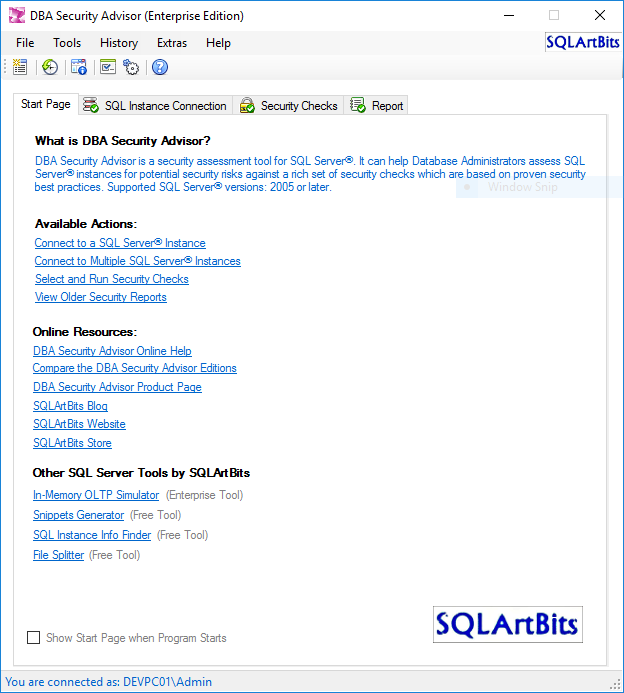Viewport: 624px width, 693px height.
Task: Open Select and Run Security Checks link
Action: tap(112, 279)
